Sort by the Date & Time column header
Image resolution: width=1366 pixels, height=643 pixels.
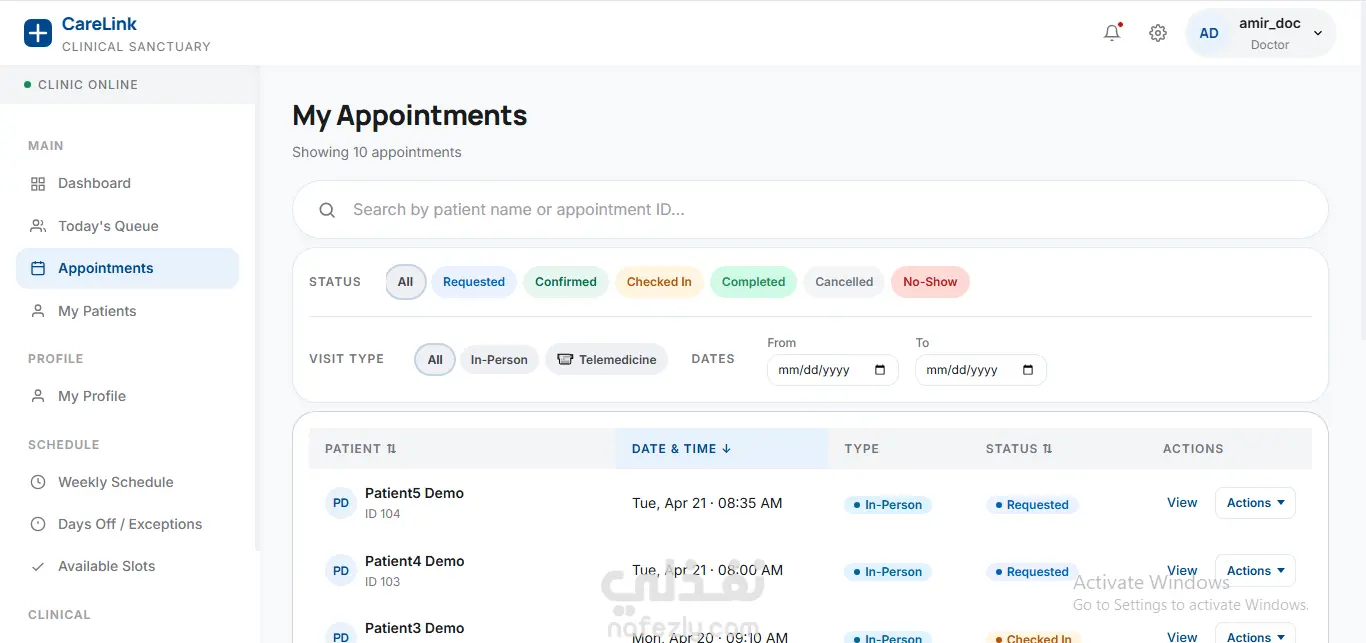[x=681, y=449]
